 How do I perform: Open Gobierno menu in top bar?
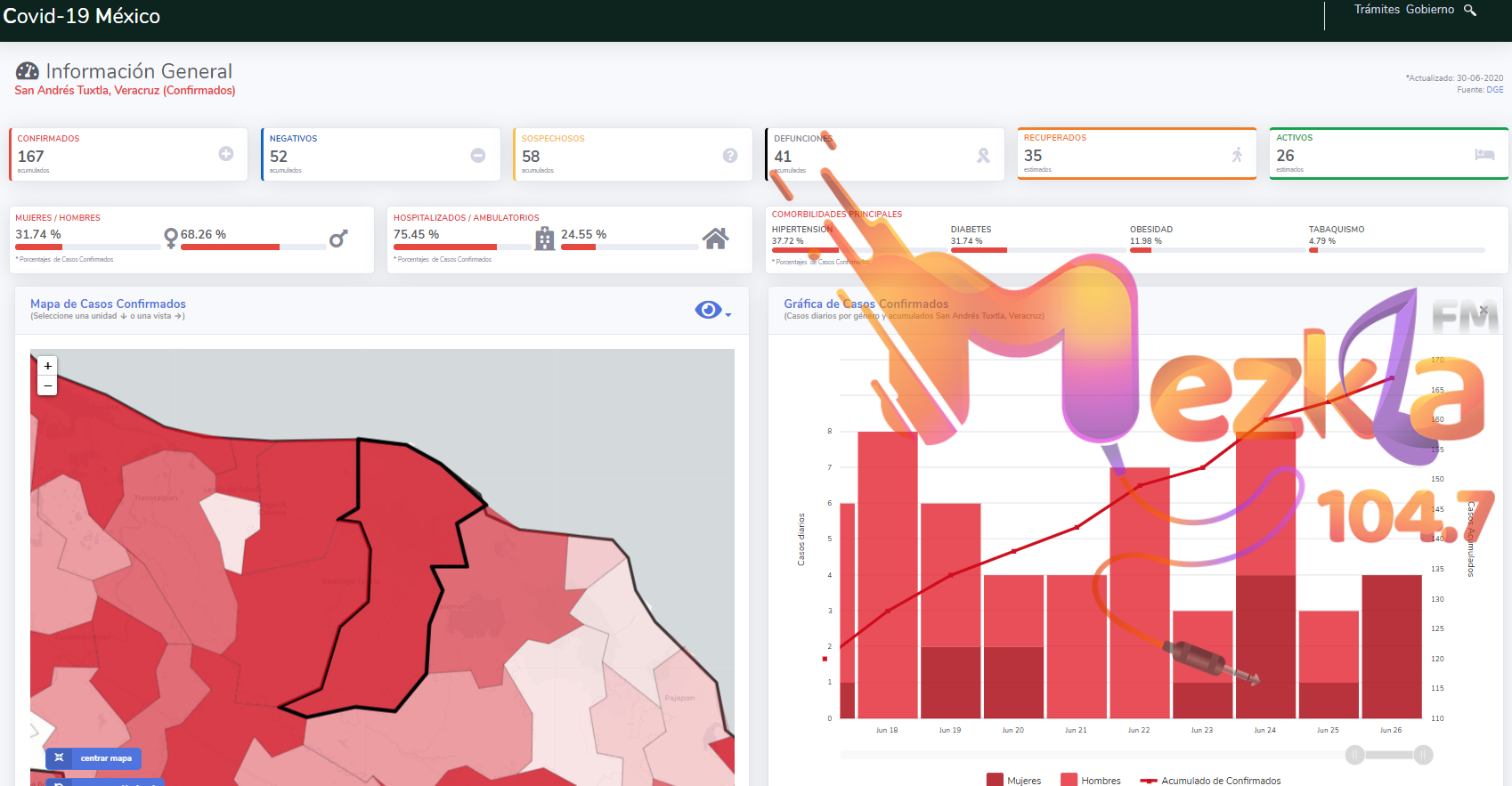click(x=1429, y=10)
